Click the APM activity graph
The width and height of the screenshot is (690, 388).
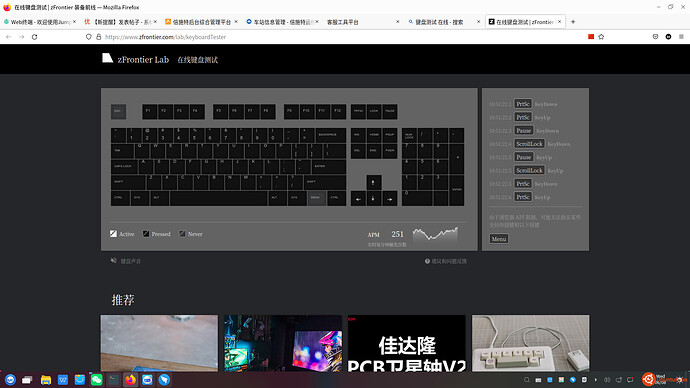tap(435, 233)
